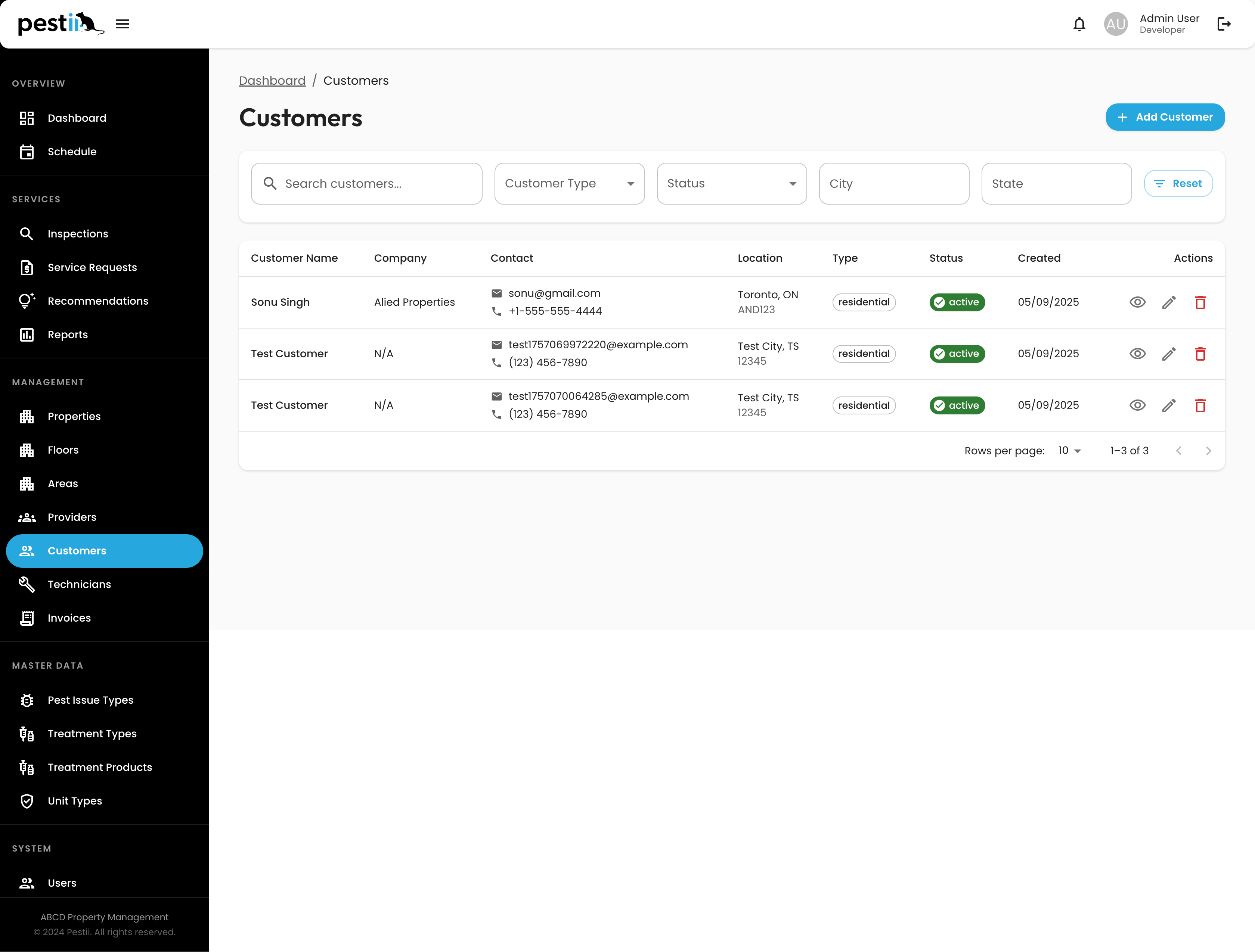Expand the Status filter dropdown
Screen dimensions: 1255x952
tap(731, 184)
